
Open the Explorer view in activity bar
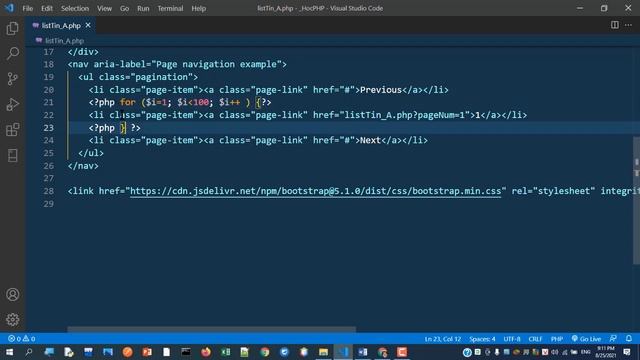click(13, 28)
